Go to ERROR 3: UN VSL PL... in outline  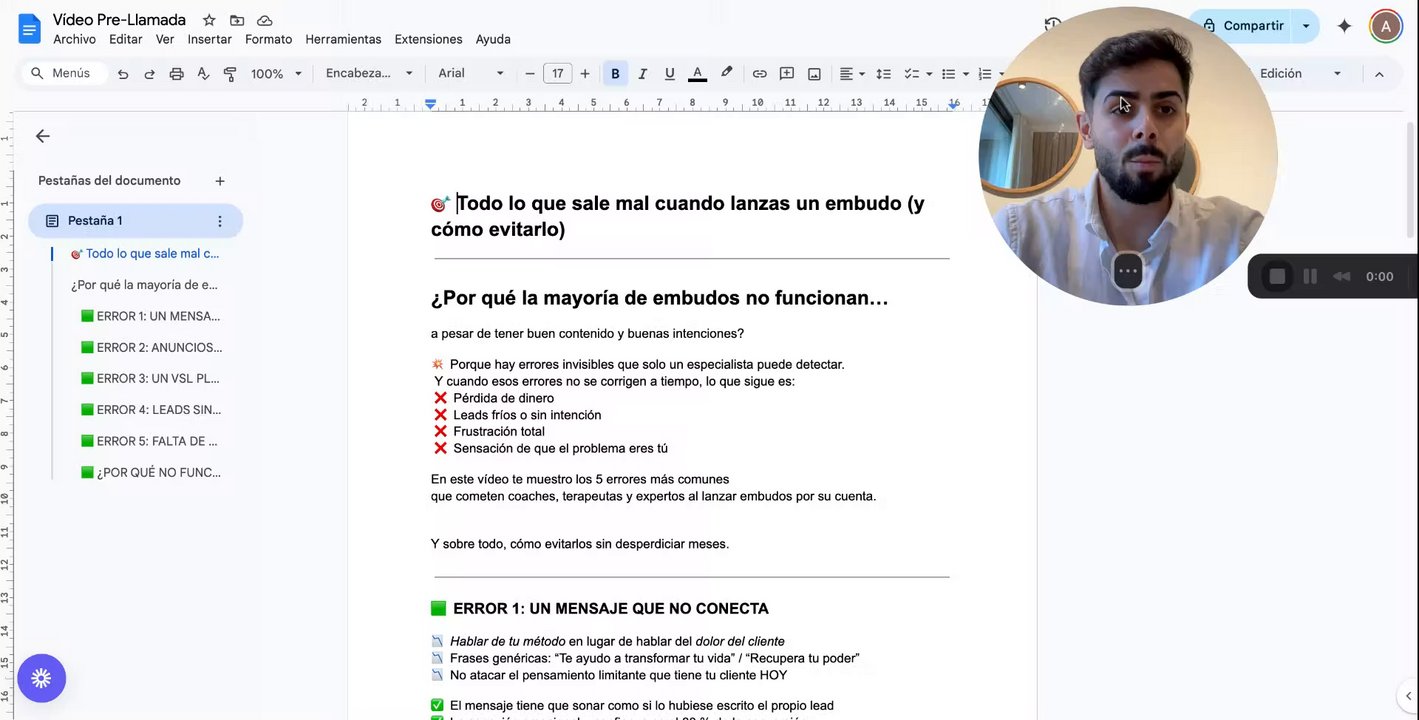click(150, 378)
